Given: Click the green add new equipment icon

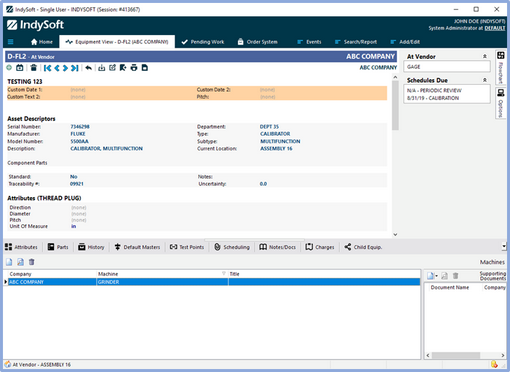Looking at the screenshot, I should click(9, 68).
